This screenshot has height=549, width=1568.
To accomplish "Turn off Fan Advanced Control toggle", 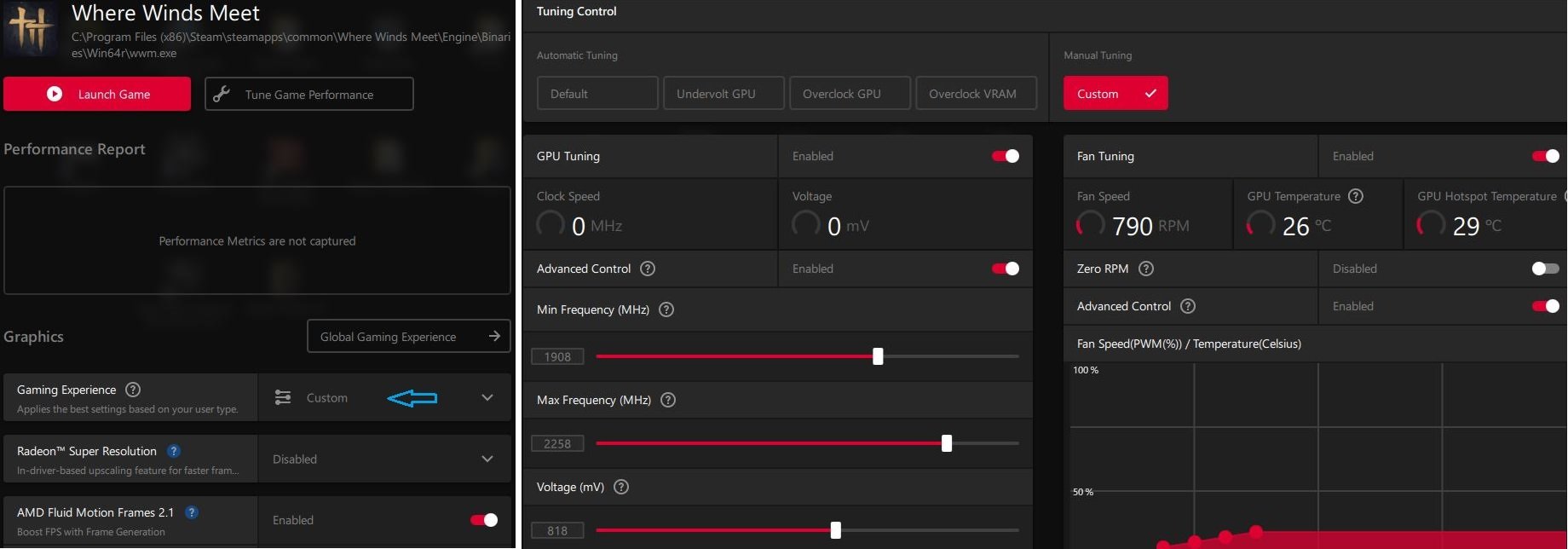I will (1546, 306).
